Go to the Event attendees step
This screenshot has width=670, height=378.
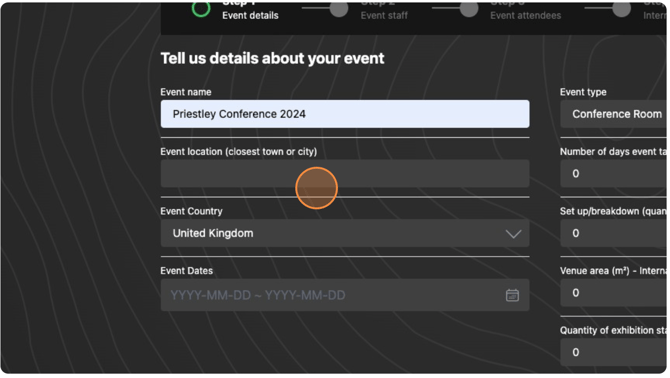tap(528, 15)
